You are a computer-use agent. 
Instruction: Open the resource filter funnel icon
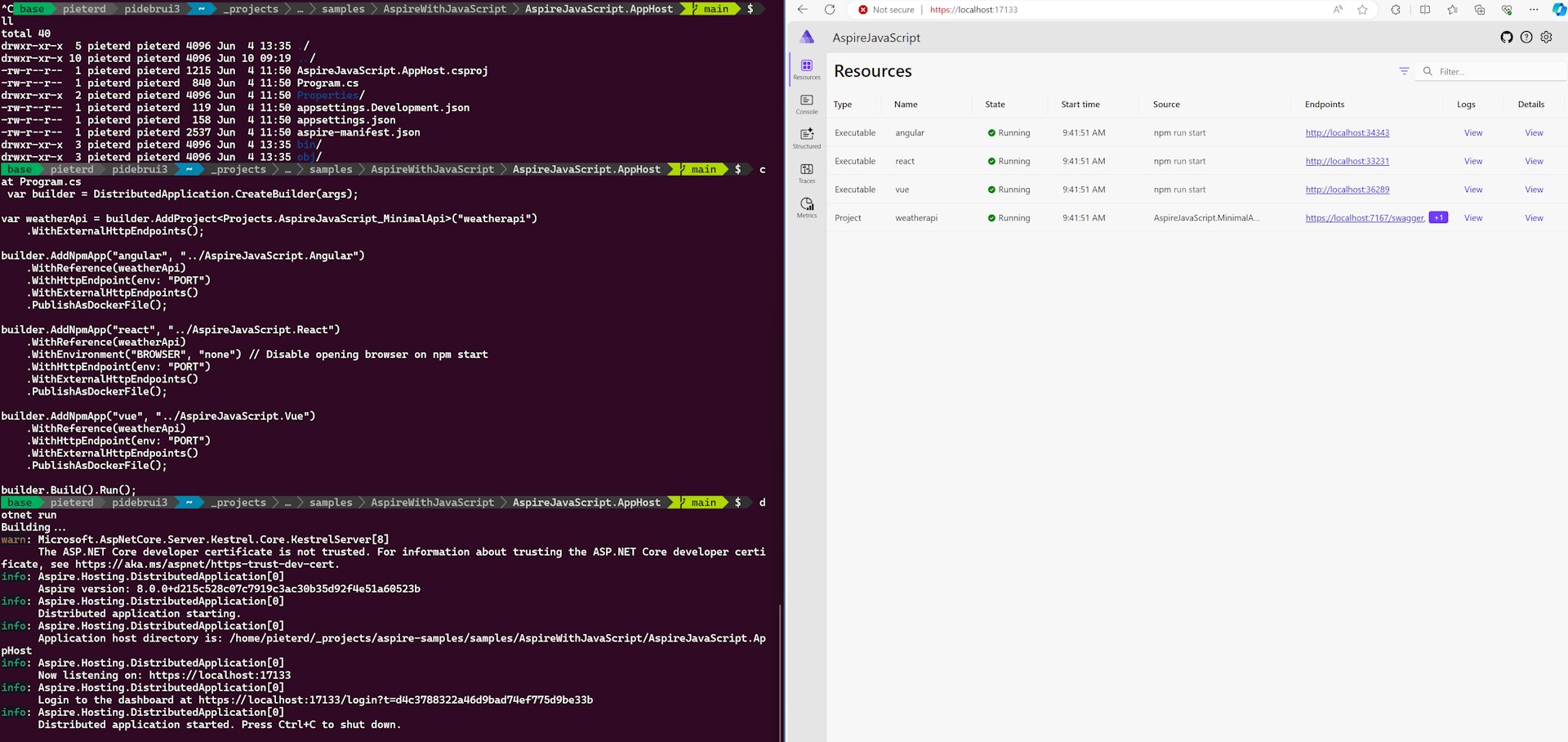tap(1404, 71)
